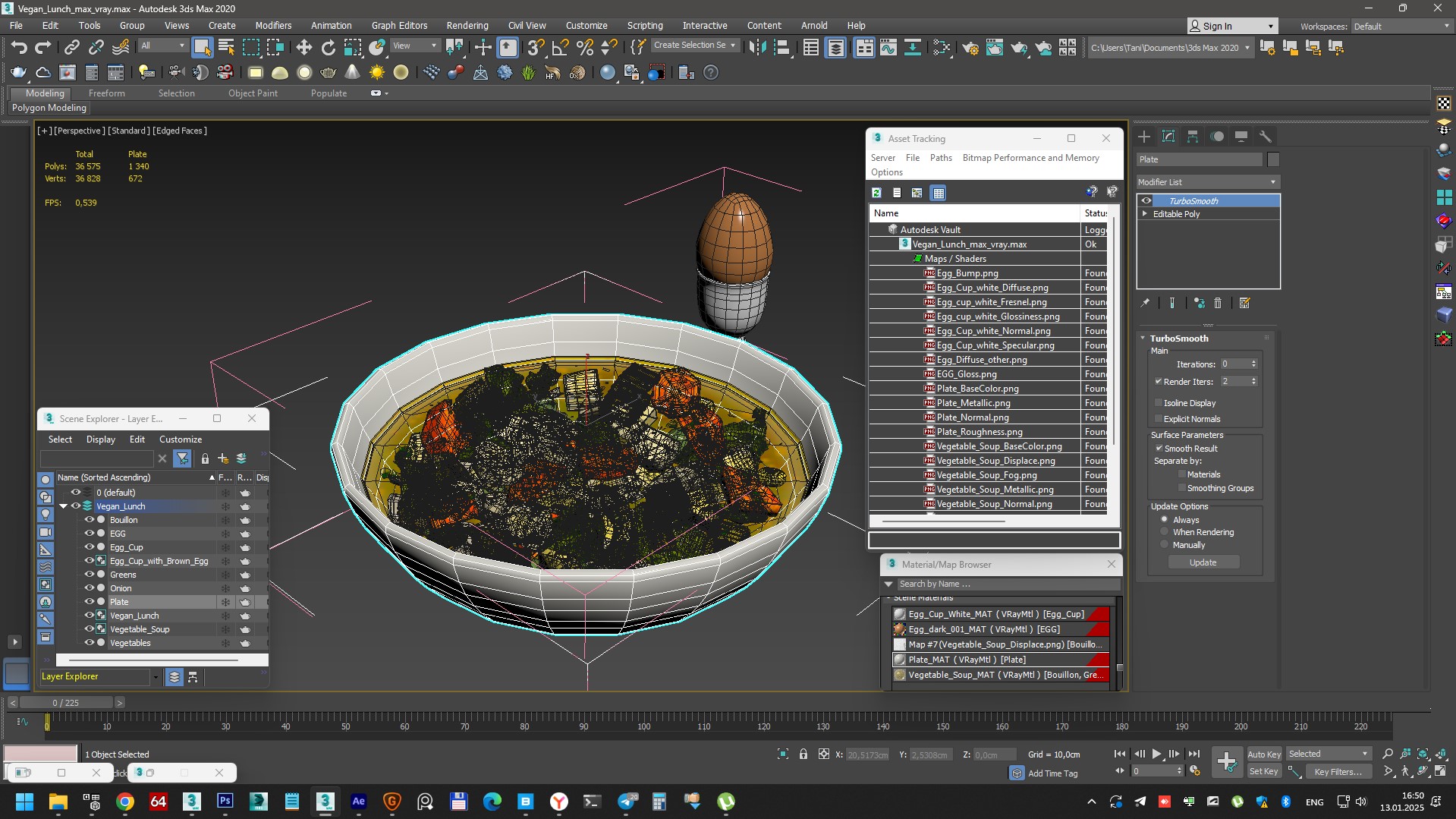Click the Auto Key button
1456x819 pixels.
[1264, 754]
